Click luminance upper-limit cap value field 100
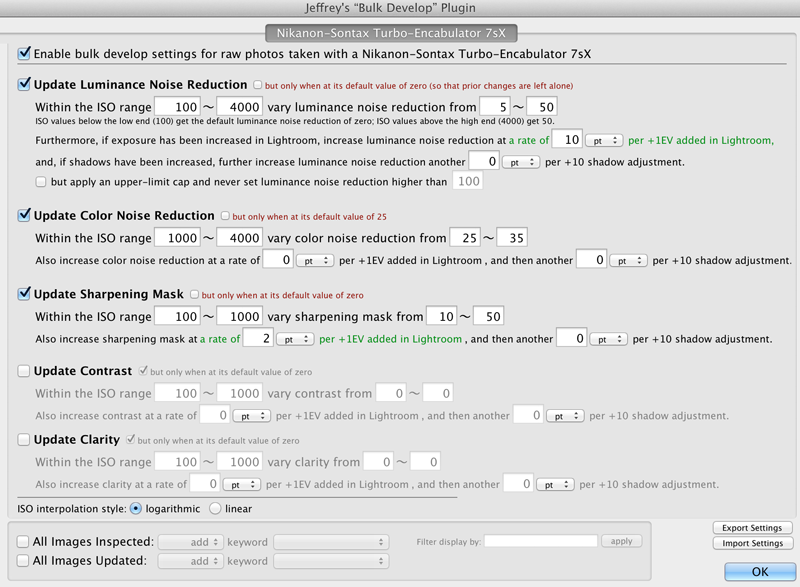The width and height of the screenshot is (800, 587). point(467,181)
